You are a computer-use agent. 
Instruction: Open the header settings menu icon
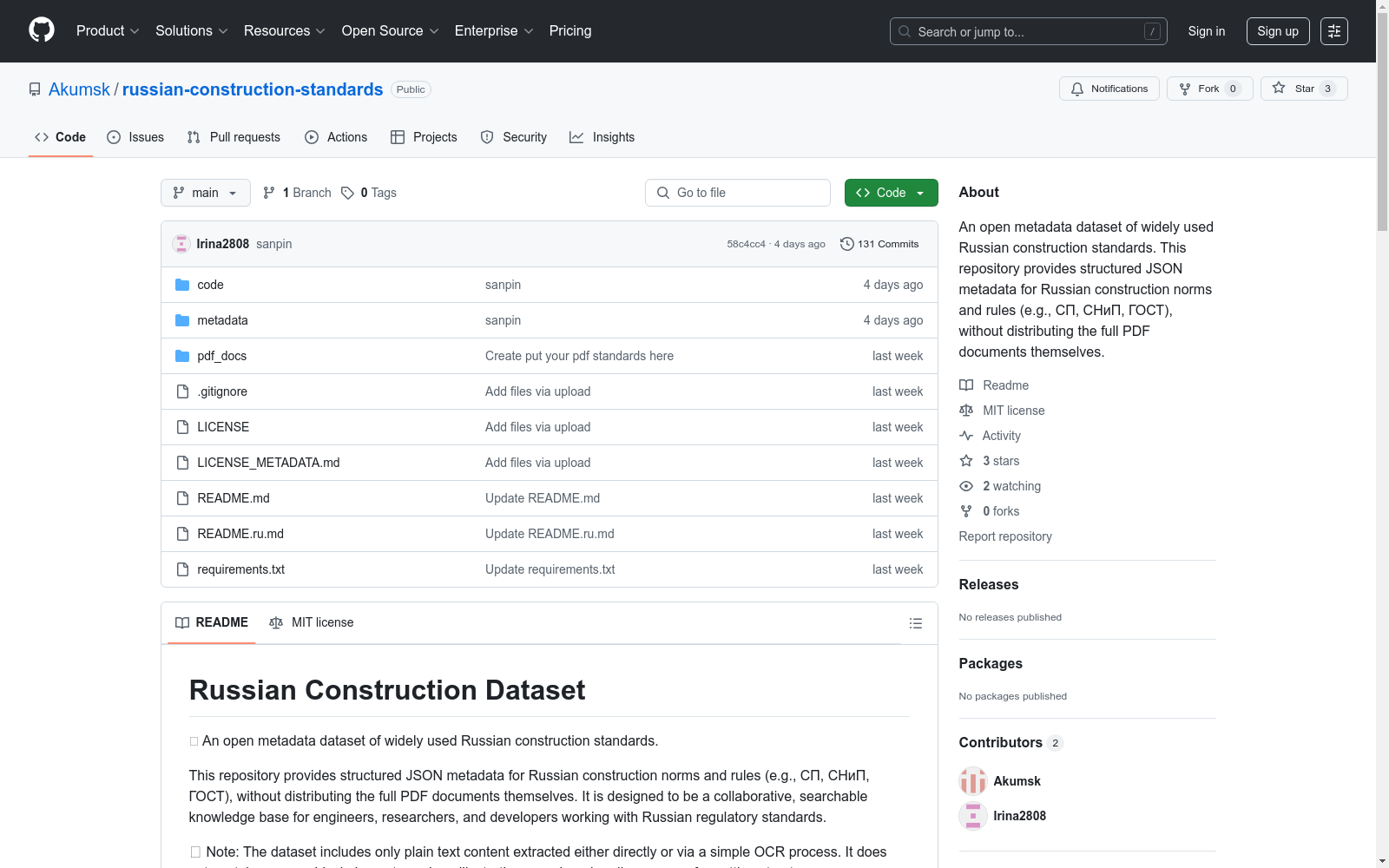[1333, 31]
